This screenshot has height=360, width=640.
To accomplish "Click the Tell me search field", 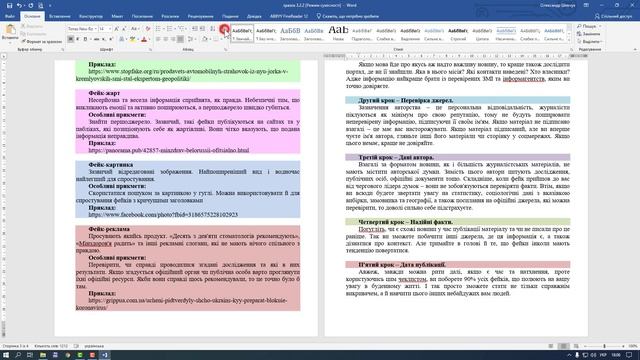I will tap(347, 16).
